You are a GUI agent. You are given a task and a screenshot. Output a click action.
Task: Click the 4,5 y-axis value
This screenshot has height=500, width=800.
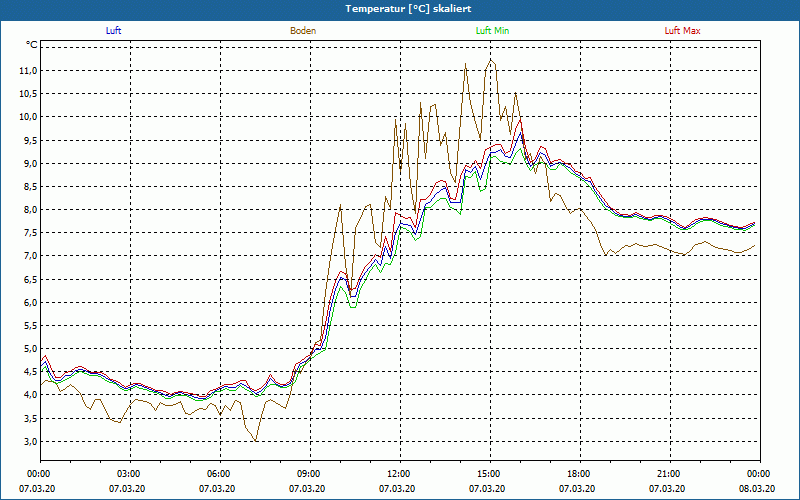point(30,372)
